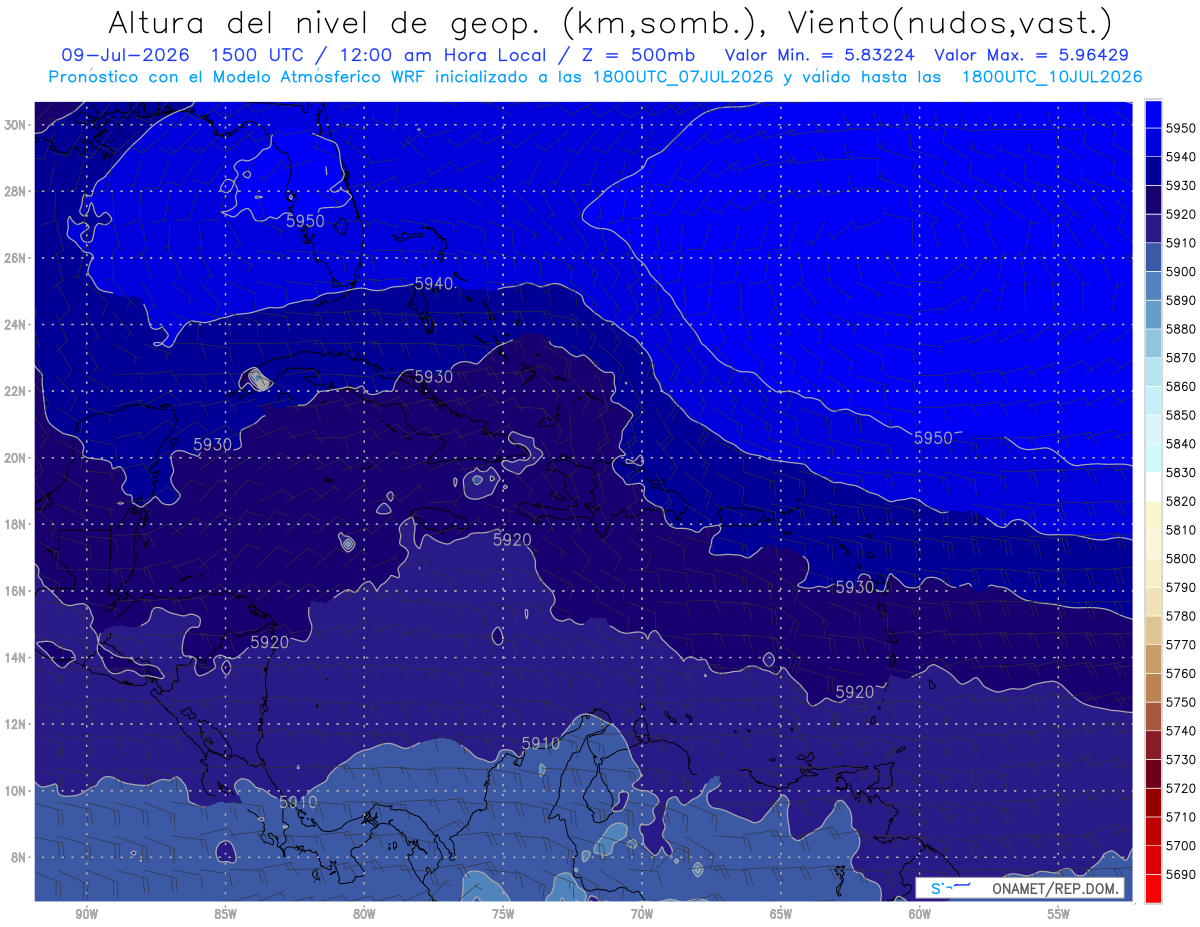The width and height of the screenshot is (1200, 927).
Task: Click the tan legend swatch between 5760 and 5770
Action: pyautogui.click(x=1153, y=659)
